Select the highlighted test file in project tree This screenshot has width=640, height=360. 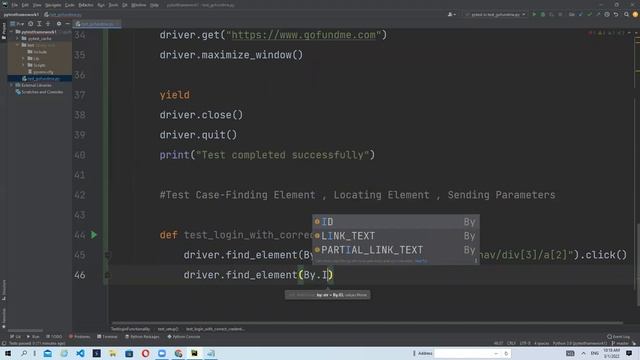tap(40, 78)
